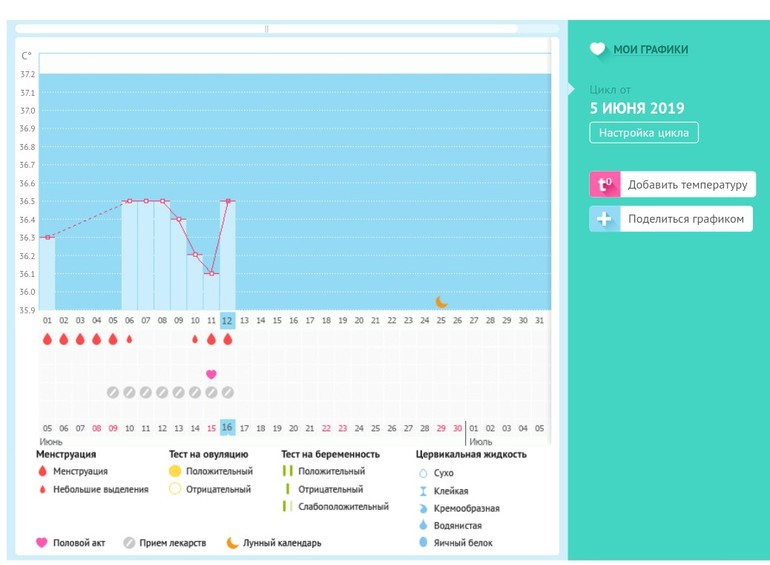Select highlighted cycle day 12 column header
The image size is (770, 565).
228,320
